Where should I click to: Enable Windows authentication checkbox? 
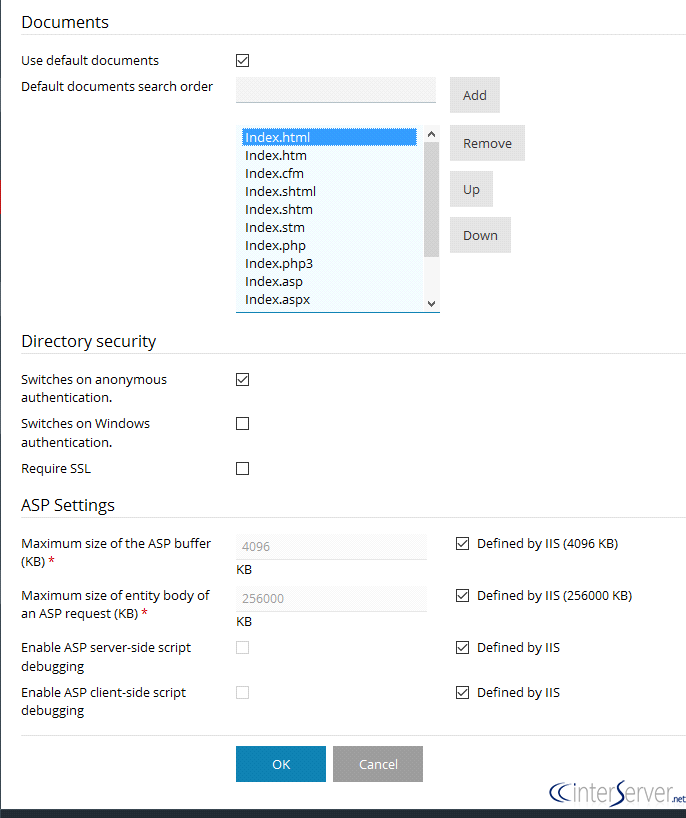tap(242, 423)
